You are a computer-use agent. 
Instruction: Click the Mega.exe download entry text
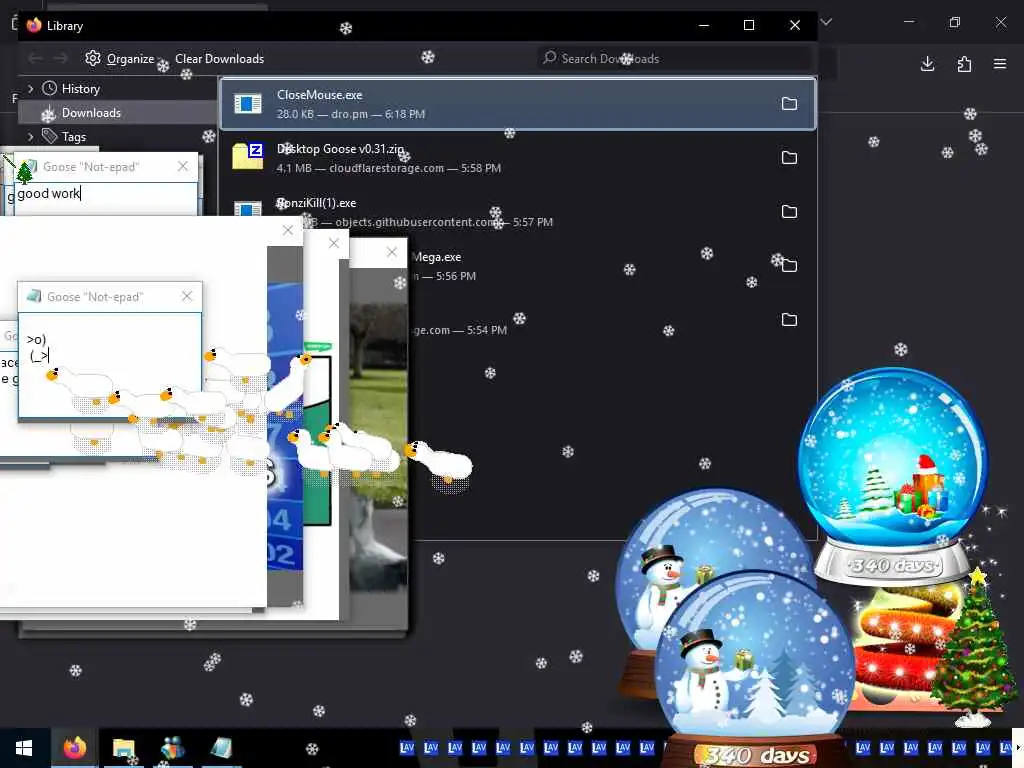pyautogui.click(x=436, y=257)
